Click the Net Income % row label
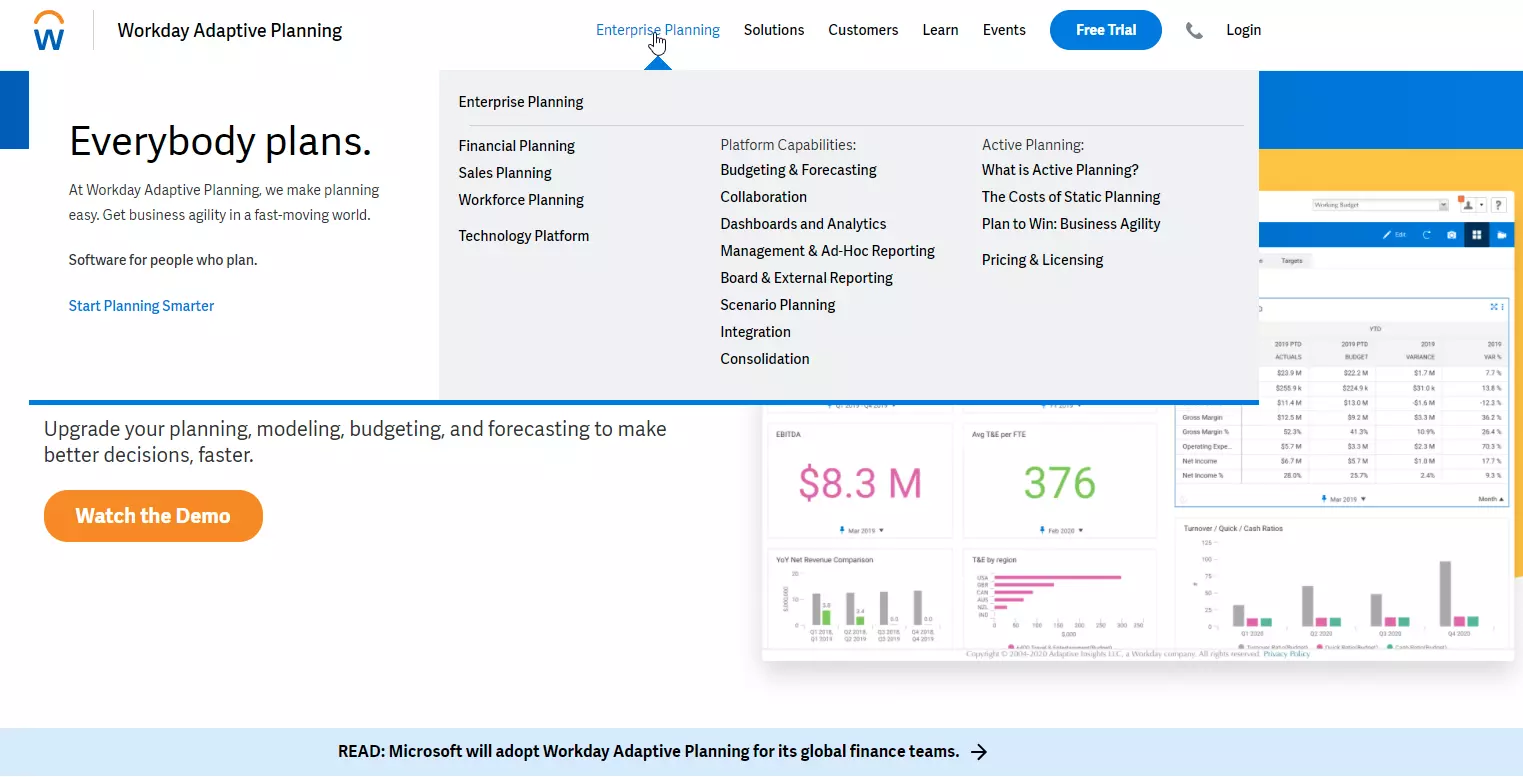Viewport: 1523px width, 777px height. pyautogui.click(x=1203, y=475)
